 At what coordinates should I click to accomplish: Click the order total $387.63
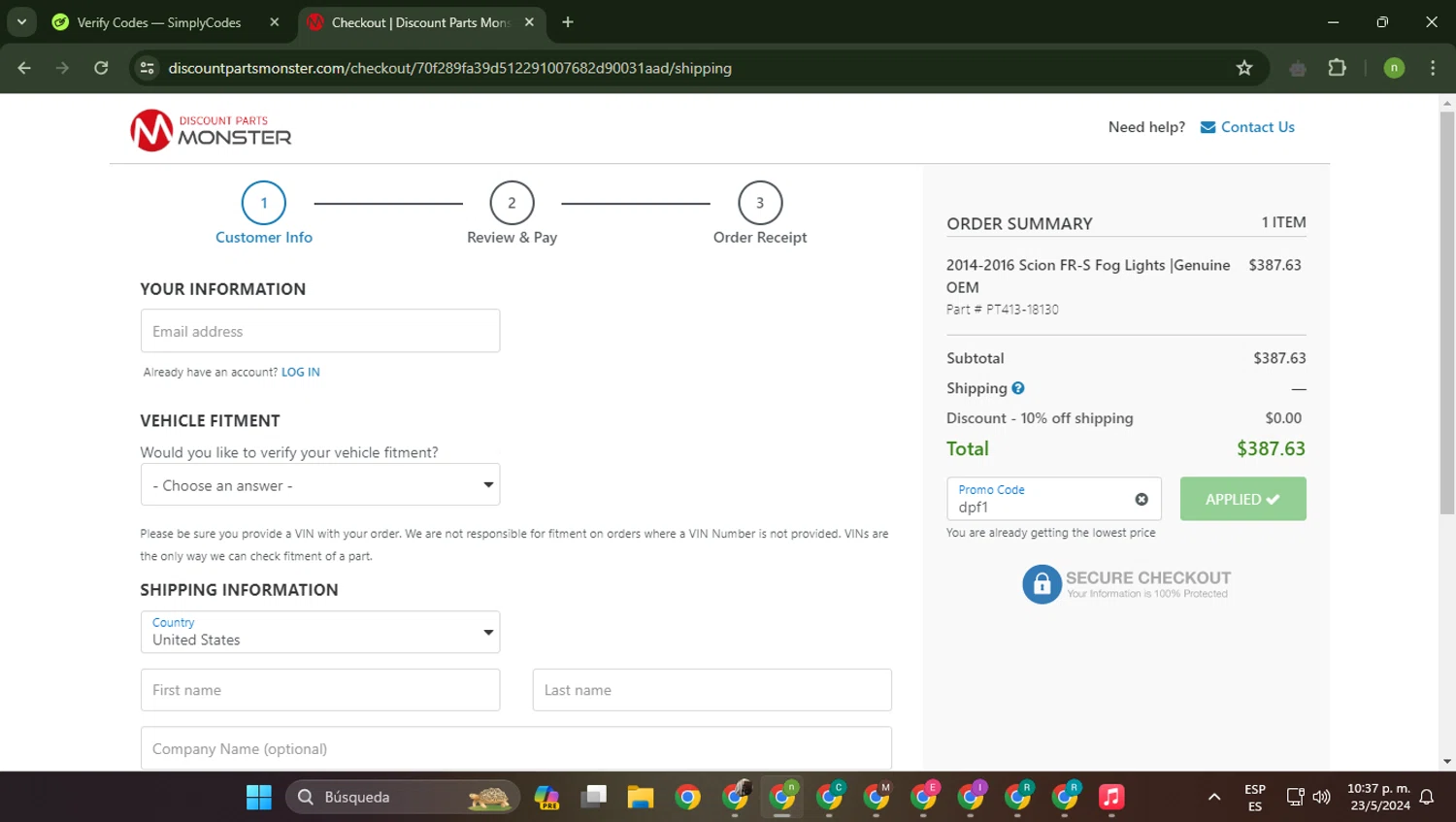[1271, 448]
